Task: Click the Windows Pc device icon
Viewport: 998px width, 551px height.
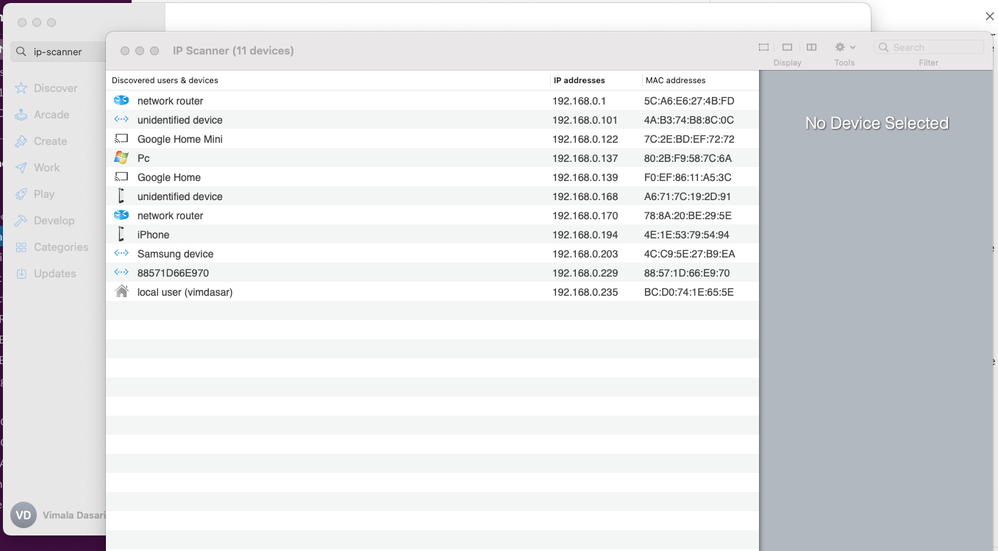Action: pyautogui.click(x=121, y=158)
